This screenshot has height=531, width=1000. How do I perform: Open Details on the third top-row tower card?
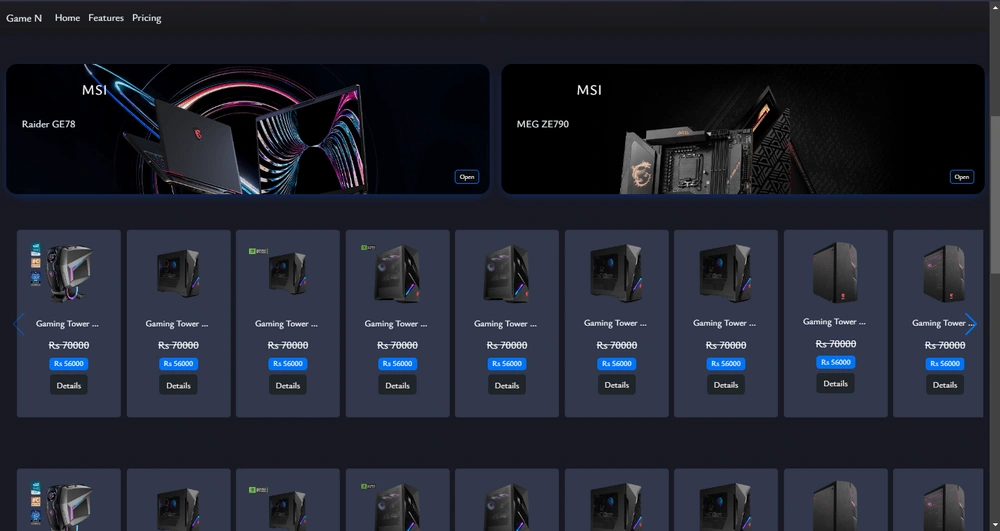(288, 385)
